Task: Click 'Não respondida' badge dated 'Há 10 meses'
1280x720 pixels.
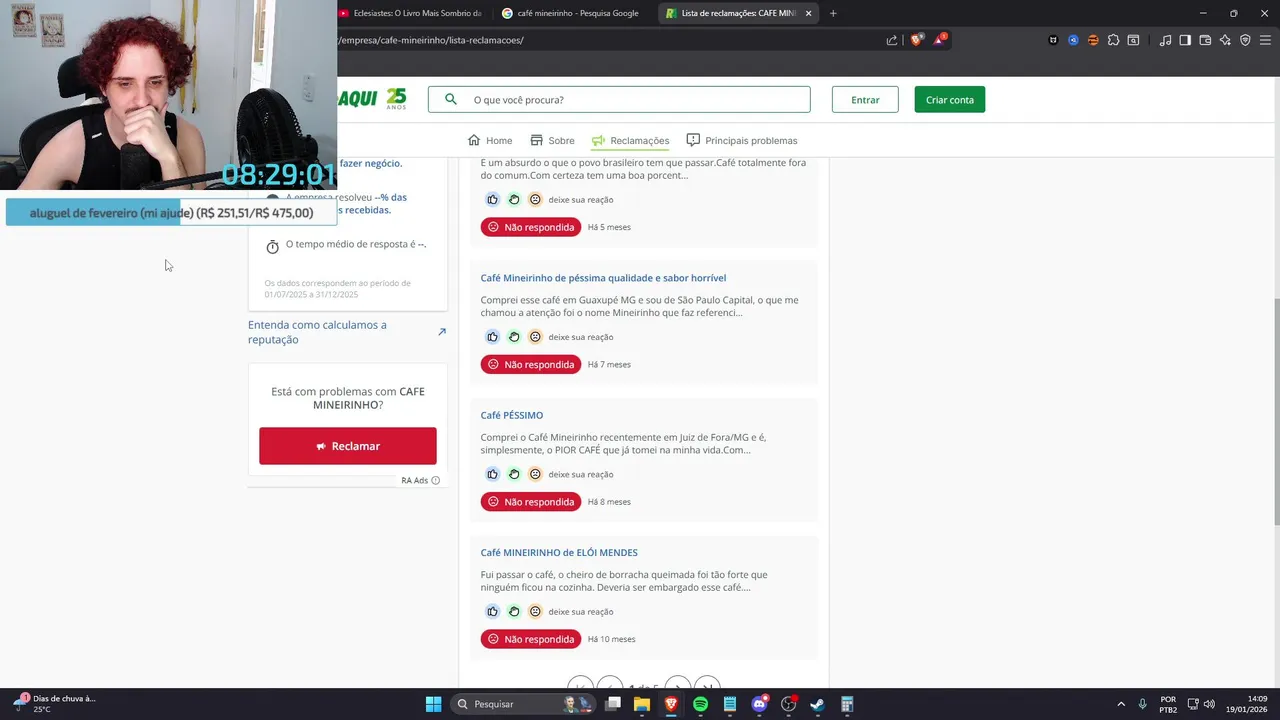Action: pos(531,639)
